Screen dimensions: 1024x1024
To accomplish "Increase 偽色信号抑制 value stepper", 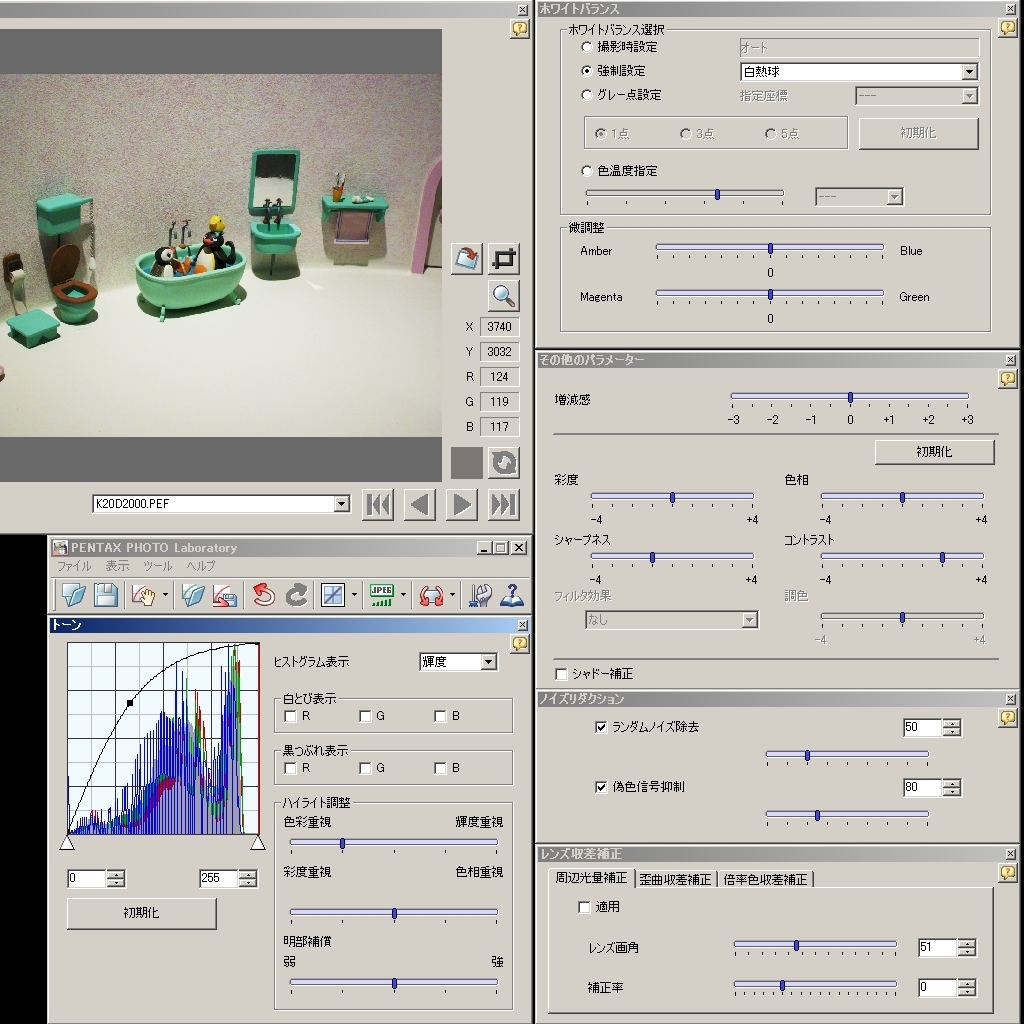I will click(952, 783).
